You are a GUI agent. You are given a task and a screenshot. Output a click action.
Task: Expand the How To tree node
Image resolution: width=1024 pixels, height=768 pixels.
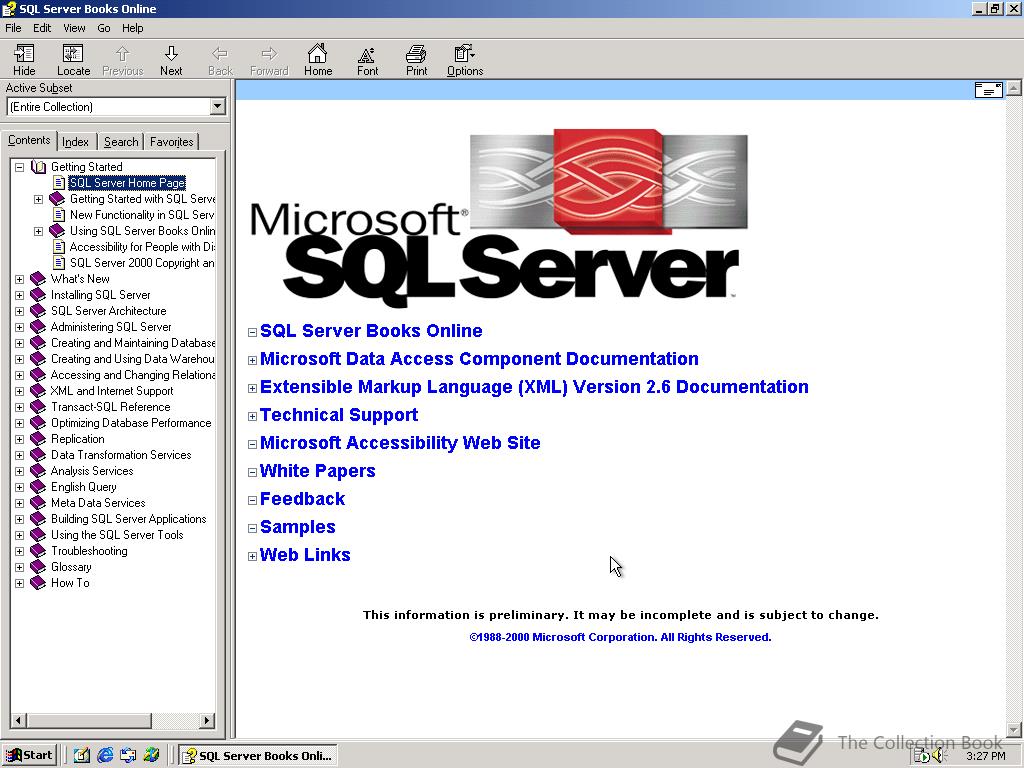[20, 583]
